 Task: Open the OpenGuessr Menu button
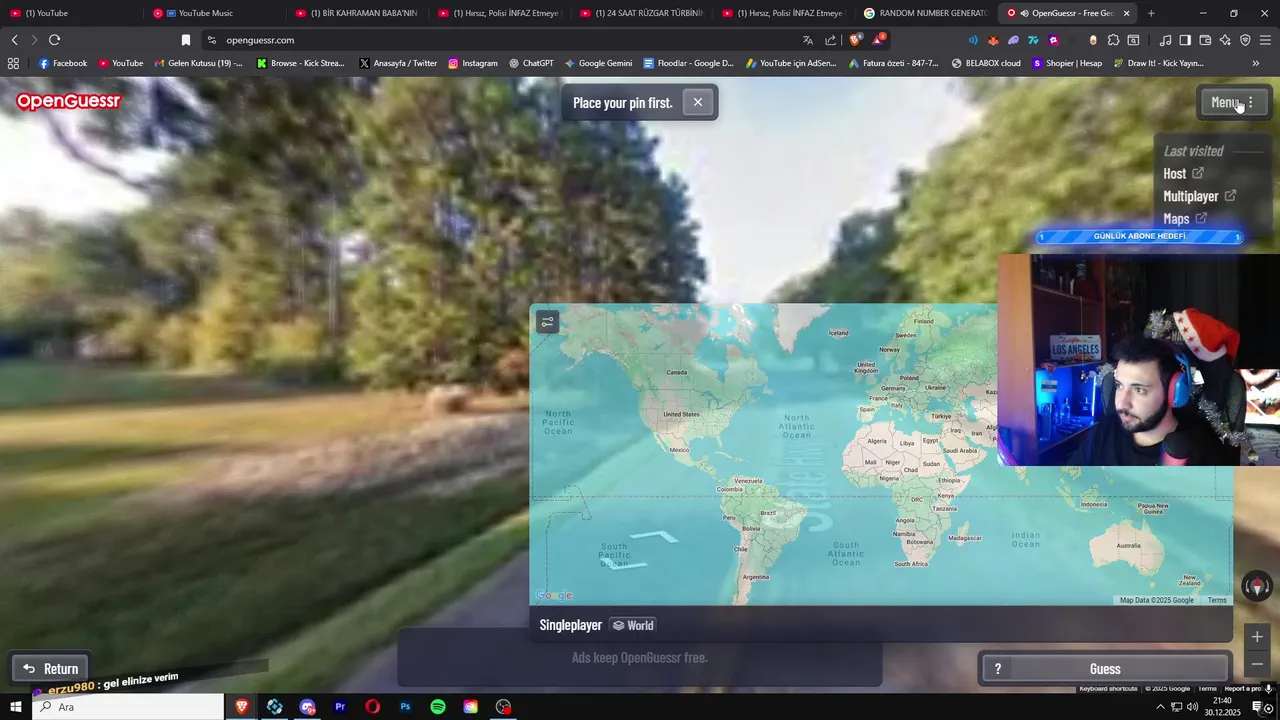point(1232,102)
